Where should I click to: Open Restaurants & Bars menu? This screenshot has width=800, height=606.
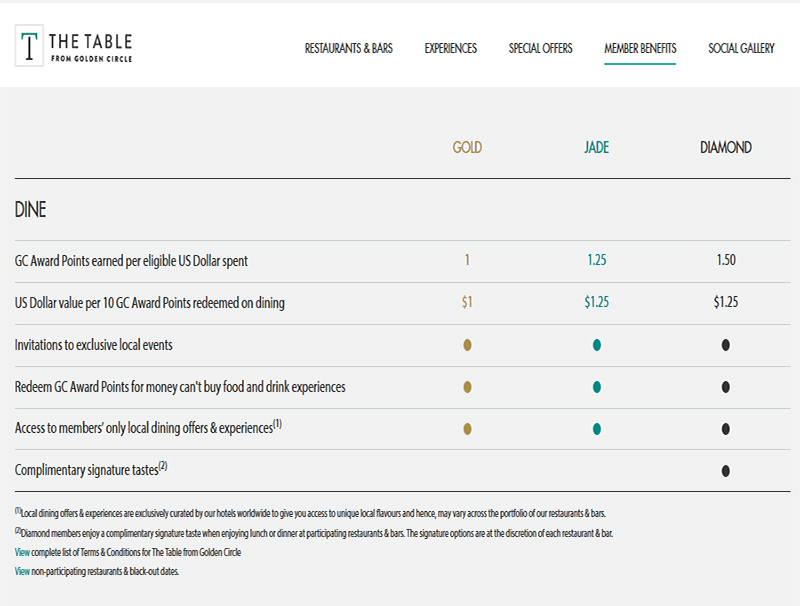[348, 48]
